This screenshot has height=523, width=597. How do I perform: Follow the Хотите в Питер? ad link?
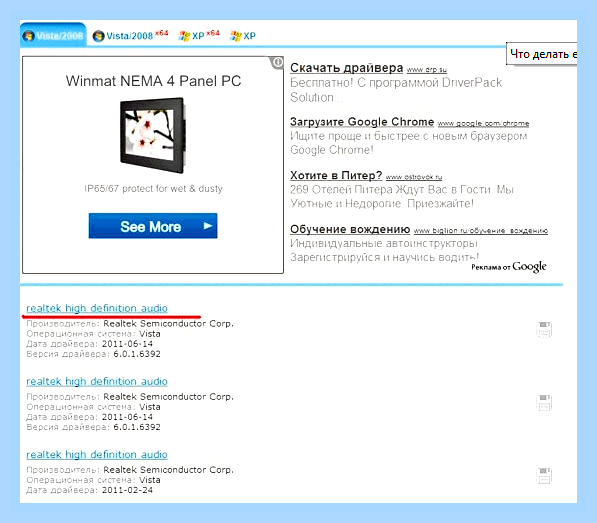pos(336,175)
